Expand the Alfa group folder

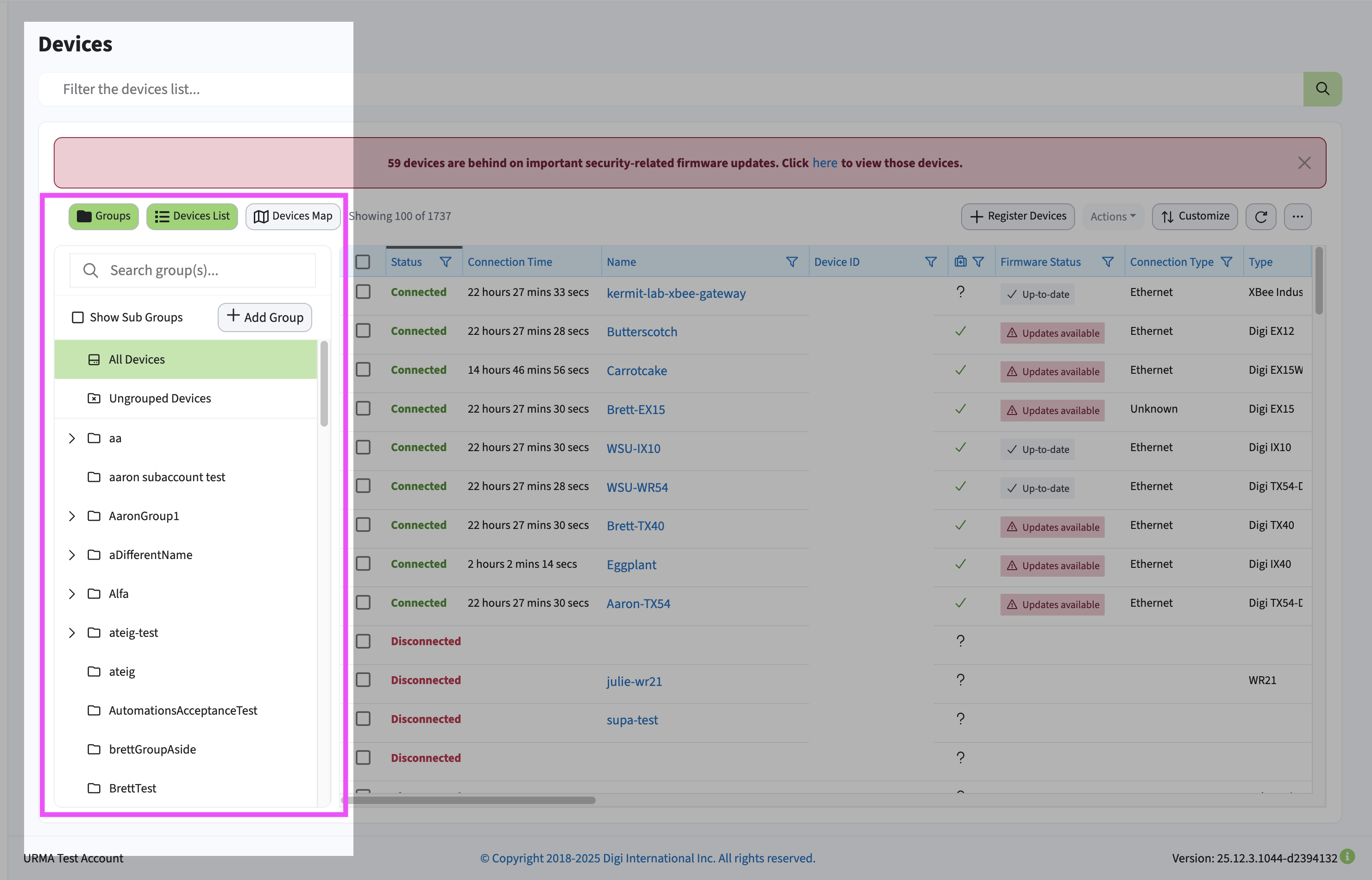[x=72, y=594]
